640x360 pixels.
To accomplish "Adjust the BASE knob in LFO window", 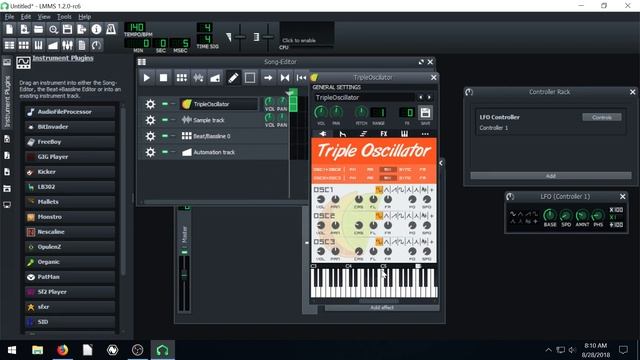I will click(x=550, y=215).
